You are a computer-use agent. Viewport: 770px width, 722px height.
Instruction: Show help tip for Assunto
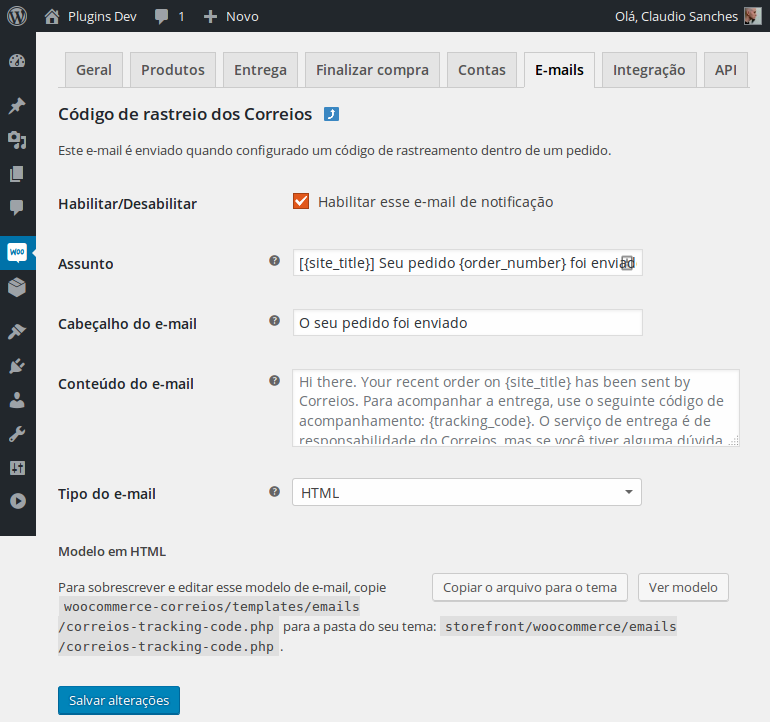click(275, 261)
